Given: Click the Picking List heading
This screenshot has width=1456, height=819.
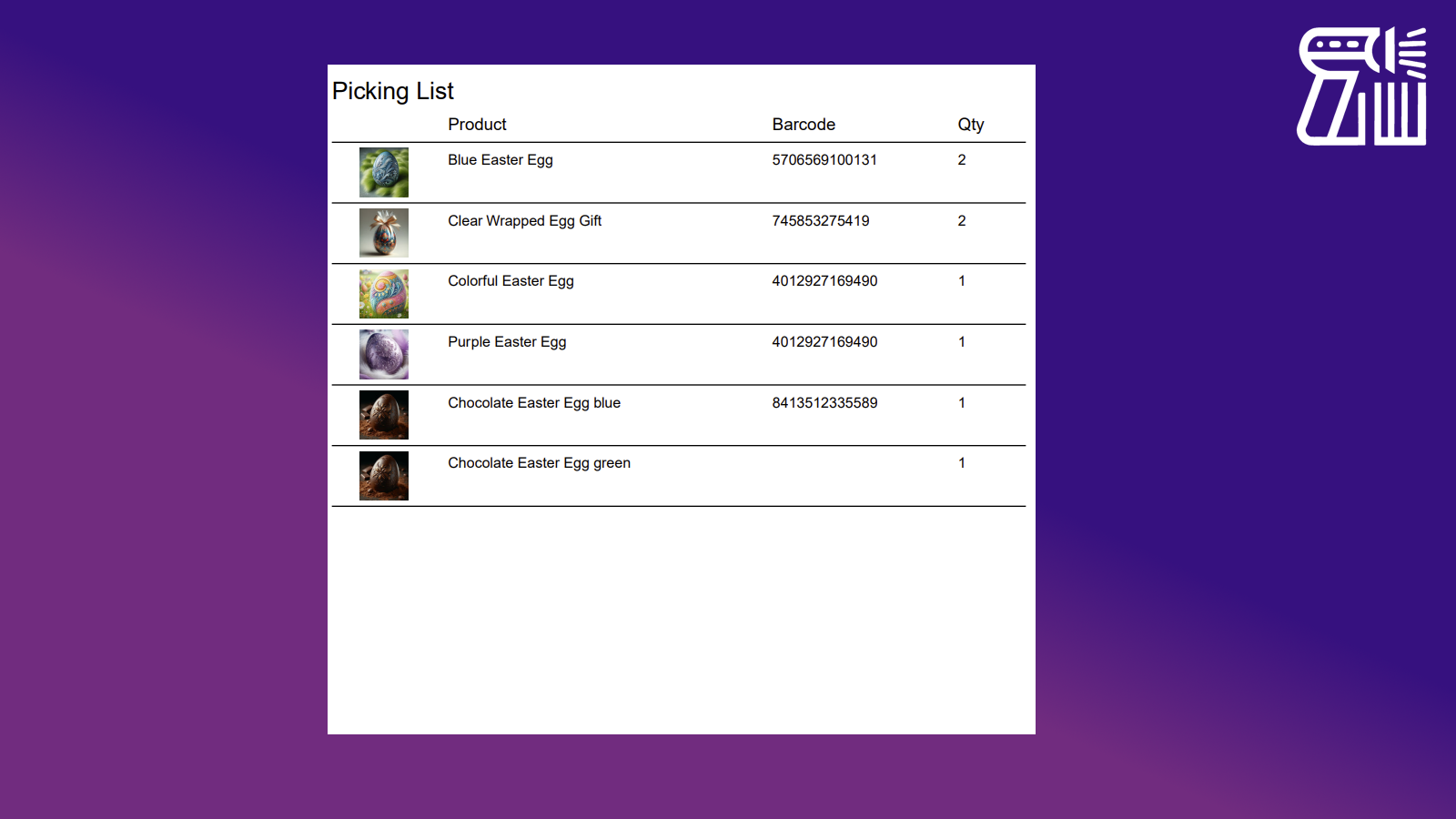Looking at the screenshot, I should (393, 91).
